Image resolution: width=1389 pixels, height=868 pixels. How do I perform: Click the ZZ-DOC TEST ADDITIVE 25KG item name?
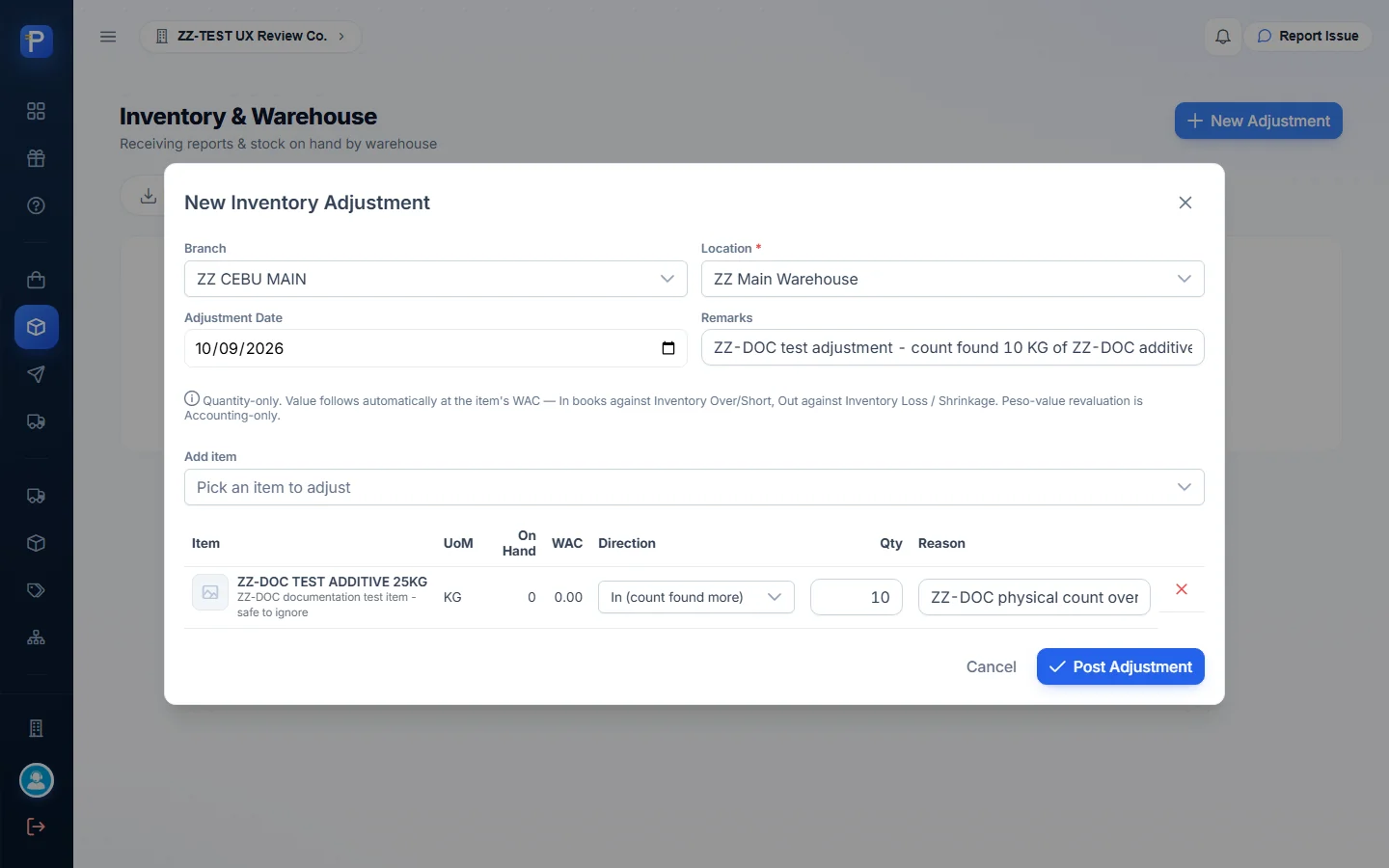[332, 582]
